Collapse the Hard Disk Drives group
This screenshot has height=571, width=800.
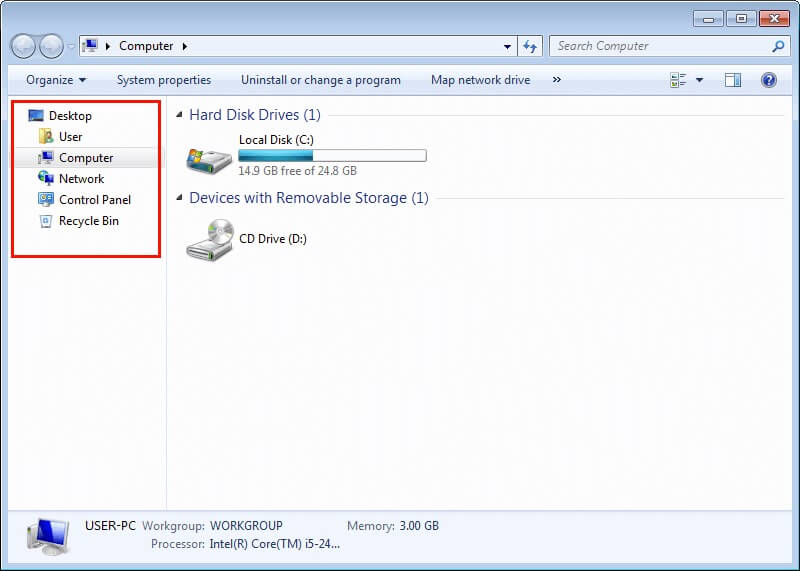(180, 116)
